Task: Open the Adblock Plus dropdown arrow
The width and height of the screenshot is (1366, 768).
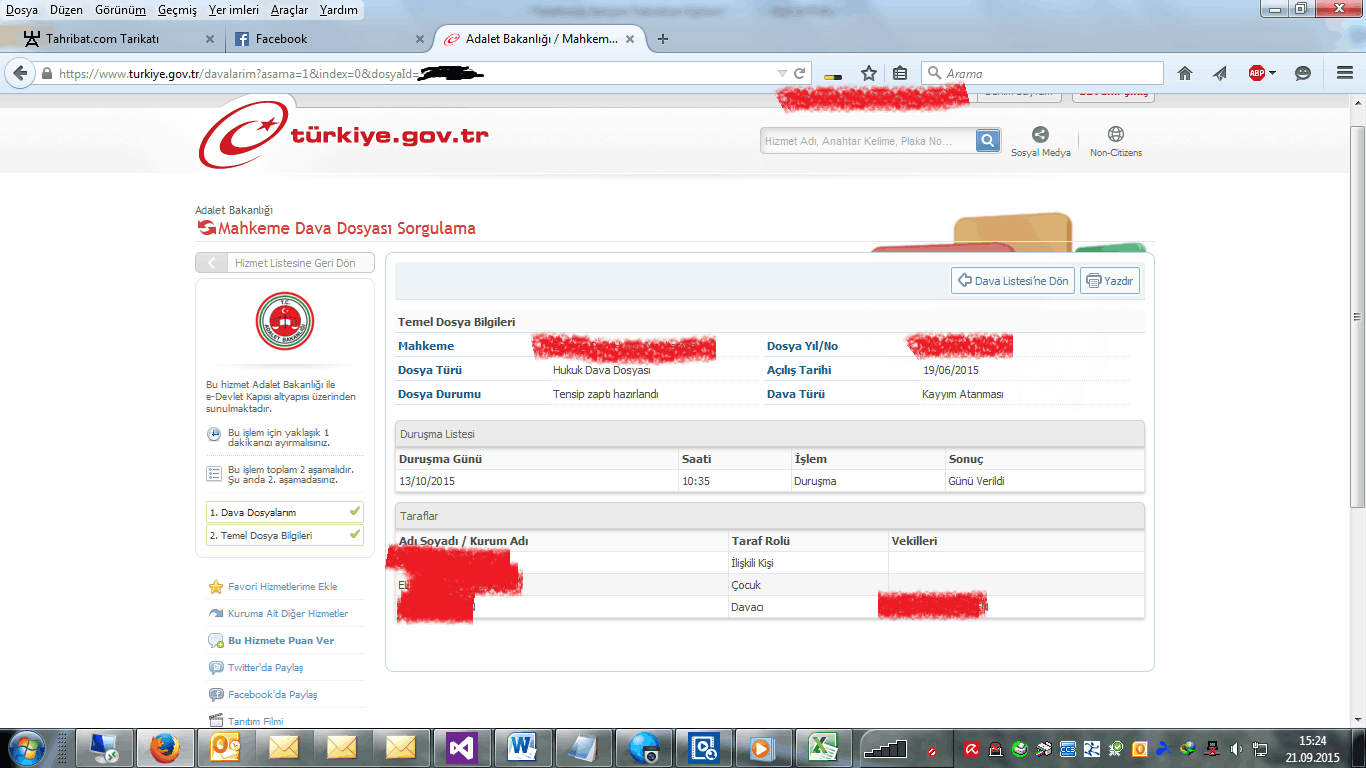Action: point(1273,73)
